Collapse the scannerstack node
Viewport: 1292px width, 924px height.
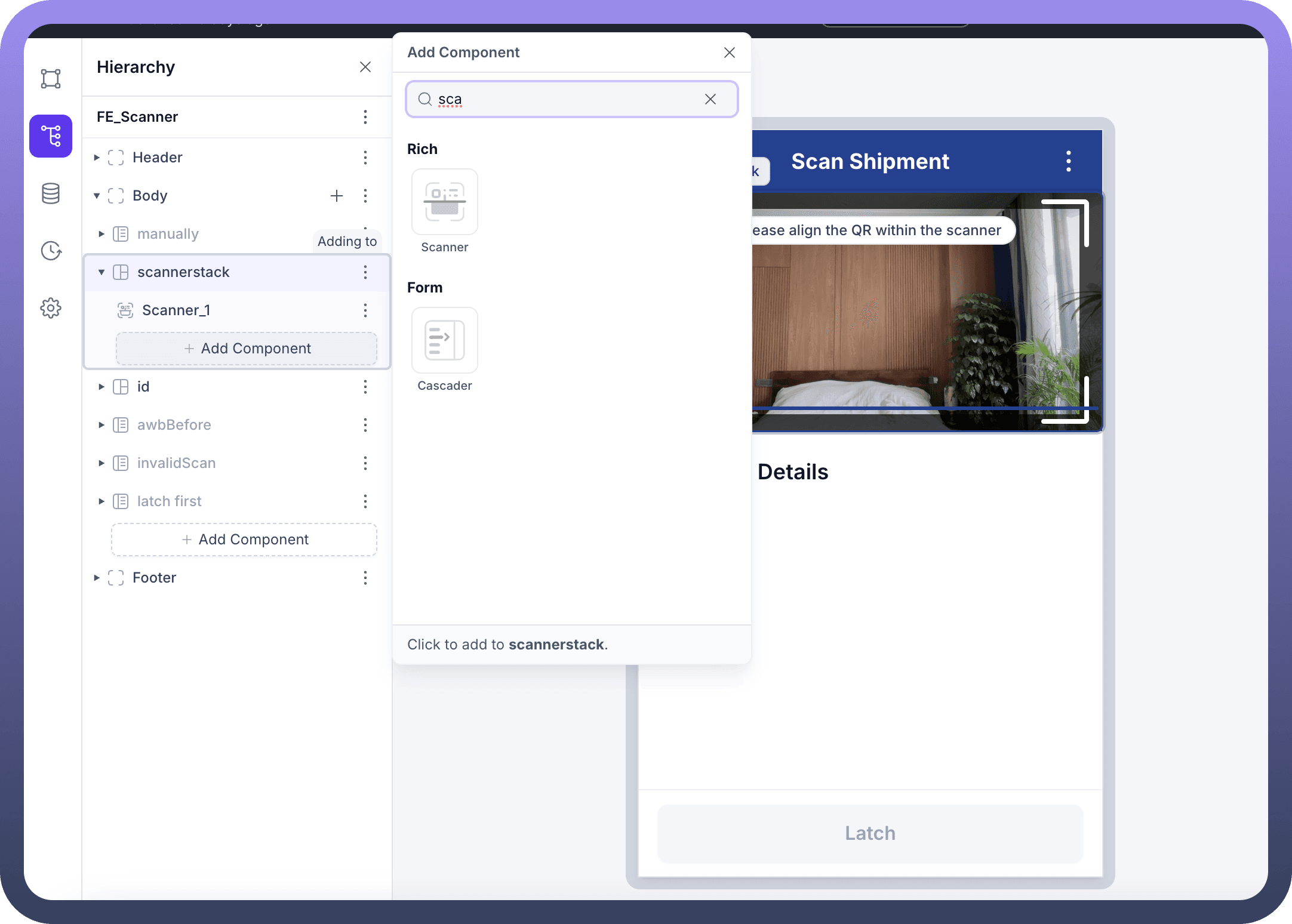(x=101, y=272)
